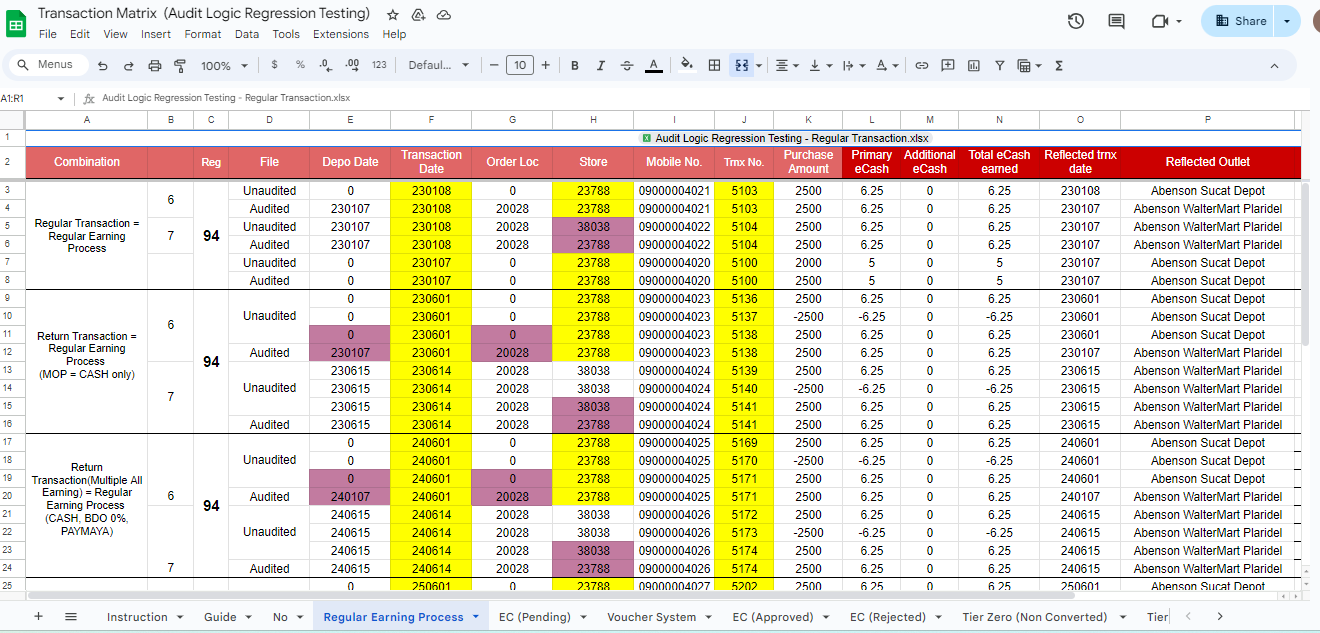Open the Edit menu
This screenshot has height=633, width=1320.
click(x=80, y=34)
